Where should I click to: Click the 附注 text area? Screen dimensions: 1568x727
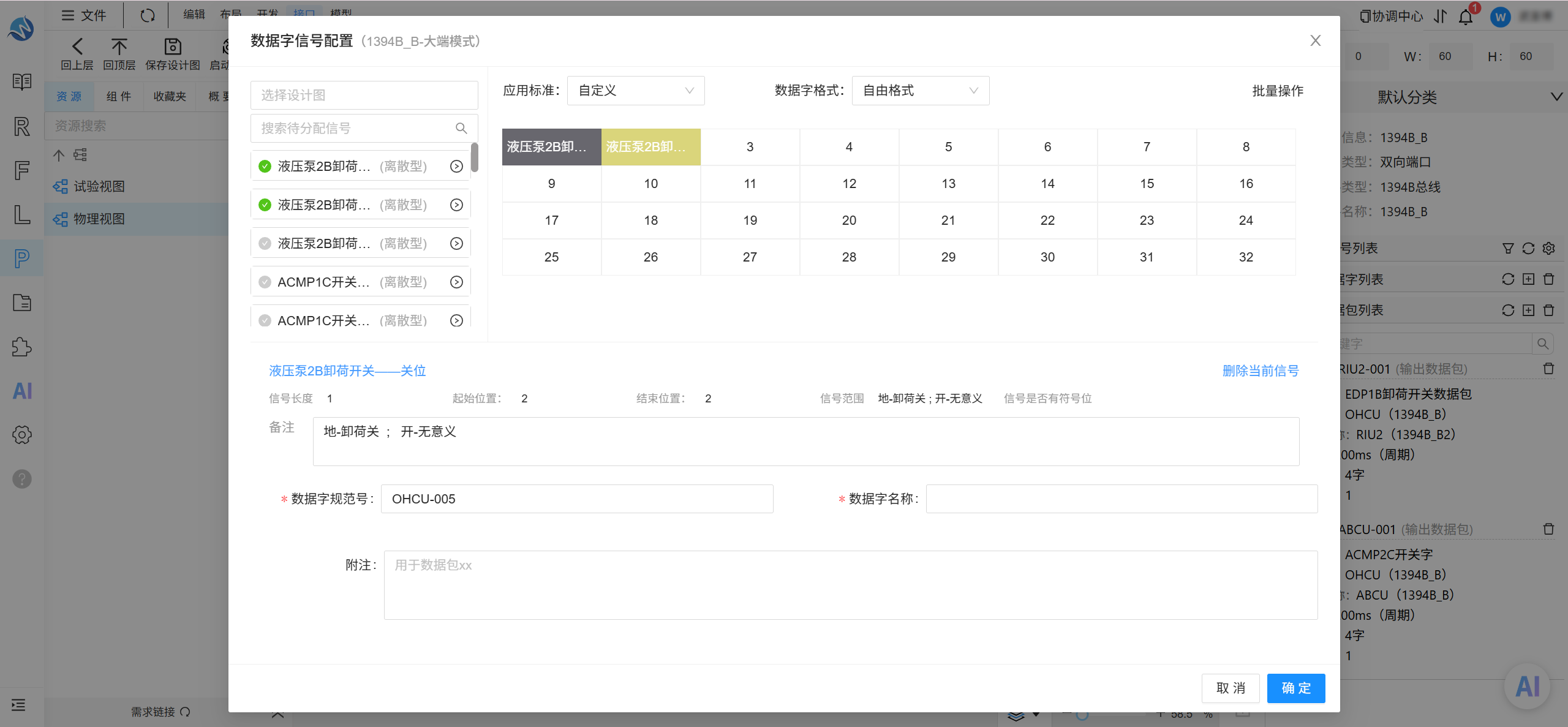pos(851,585)
